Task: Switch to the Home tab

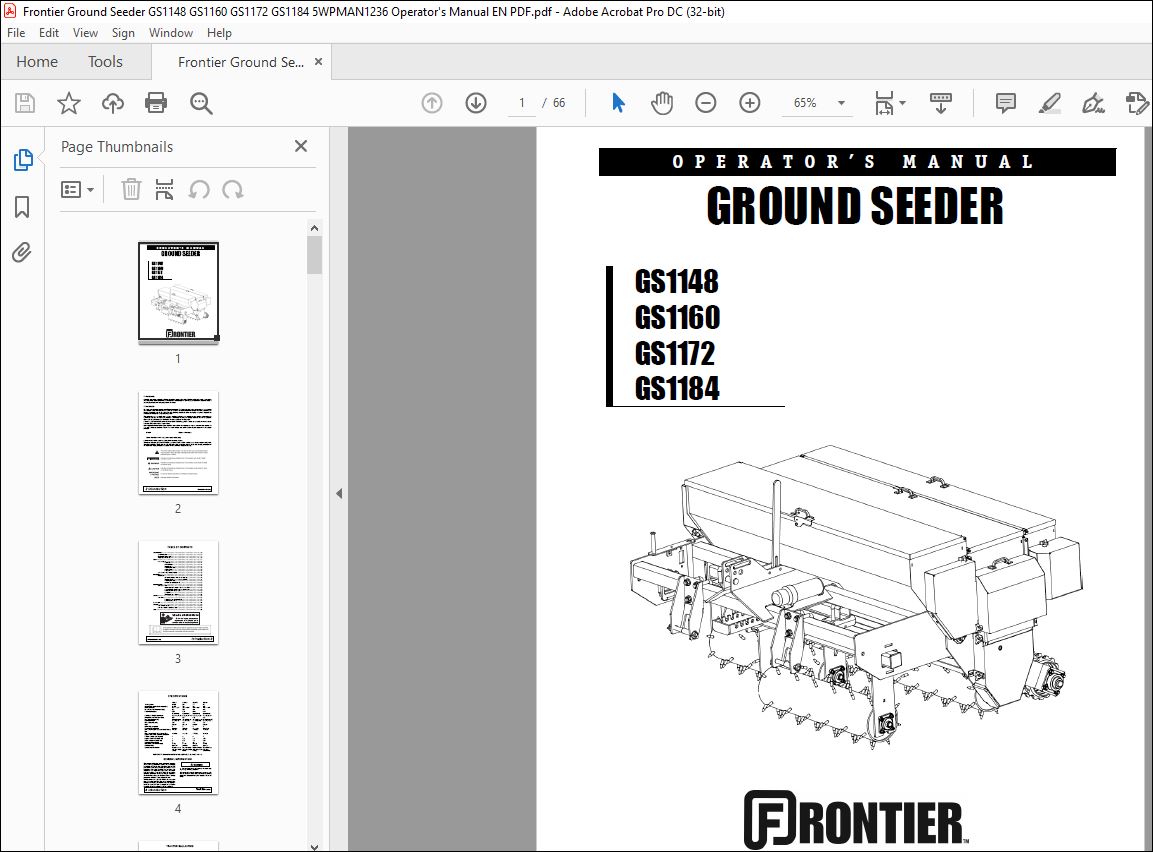Action: [x=37, y=62]
